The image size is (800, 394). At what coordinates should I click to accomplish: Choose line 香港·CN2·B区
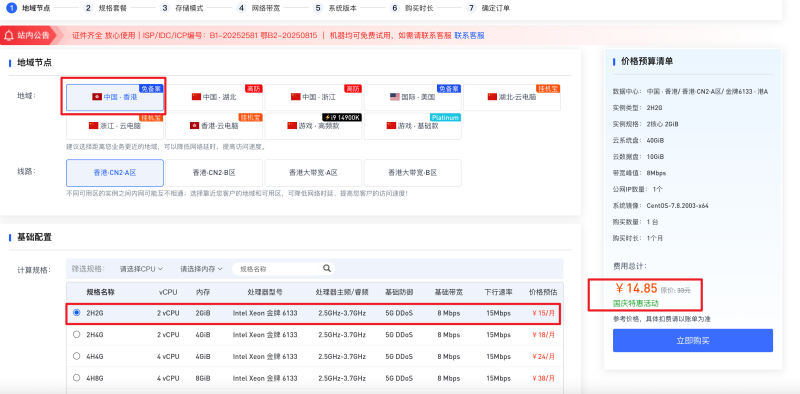(214, 173)
